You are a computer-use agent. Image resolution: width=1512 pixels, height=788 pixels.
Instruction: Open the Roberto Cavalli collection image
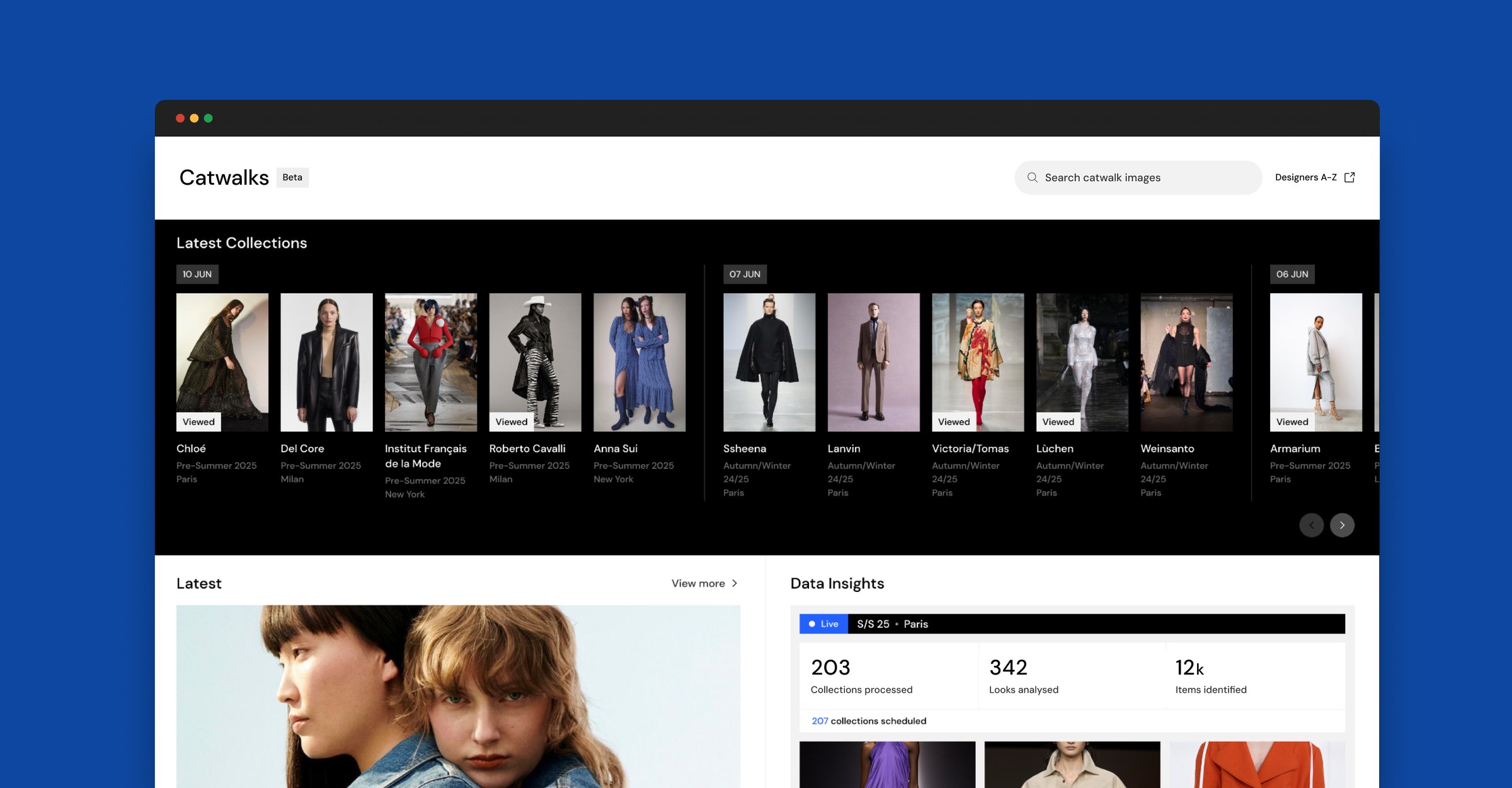[x=535, y=362]
